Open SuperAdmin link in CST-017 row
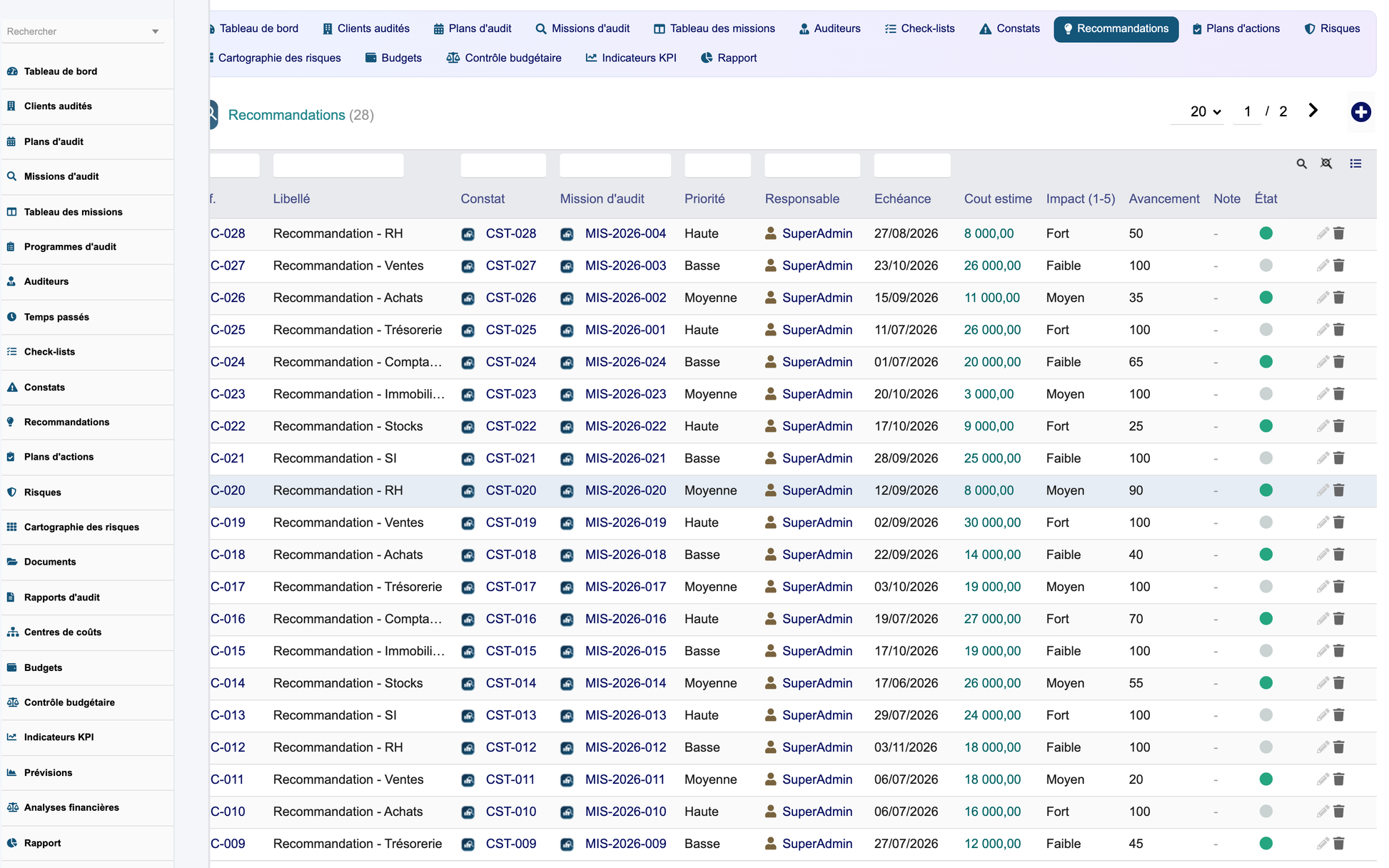This screenshot has width=1389, height=868. (x=817, y=587)
